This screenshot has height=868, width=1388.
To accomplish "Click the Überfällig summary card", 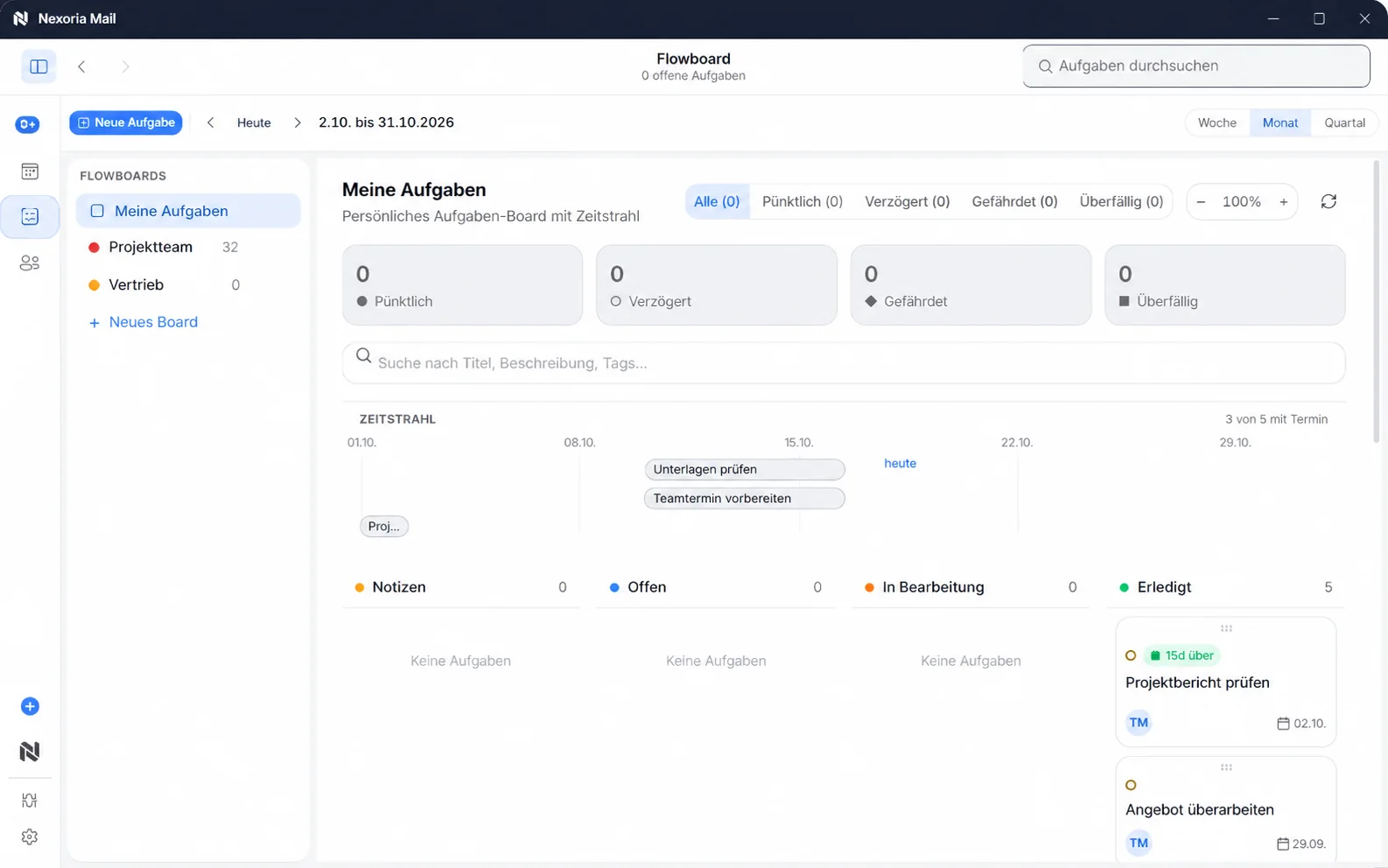I will pyautogui.click(x=1225, y=285).
